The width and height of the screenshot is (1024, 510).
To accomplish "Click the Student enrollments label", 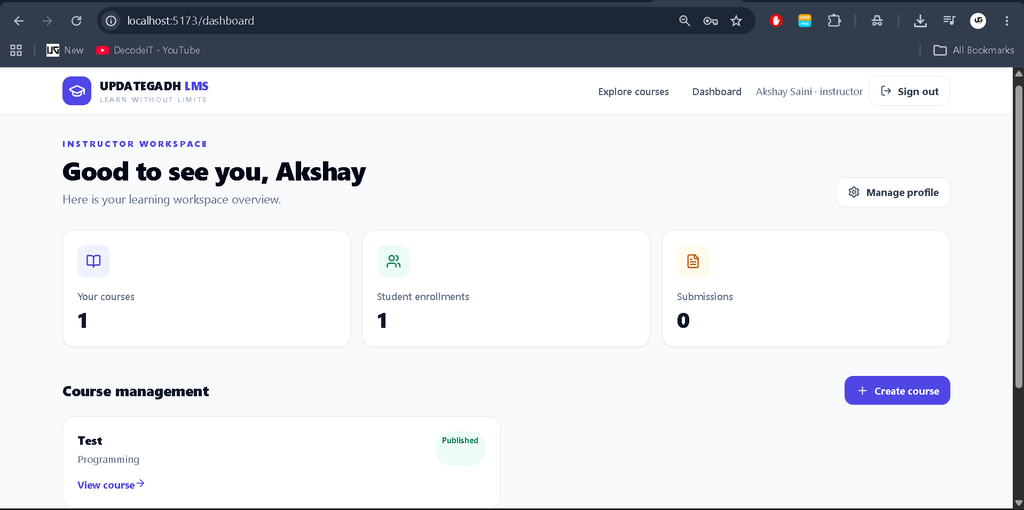I will tap(423, 296).
